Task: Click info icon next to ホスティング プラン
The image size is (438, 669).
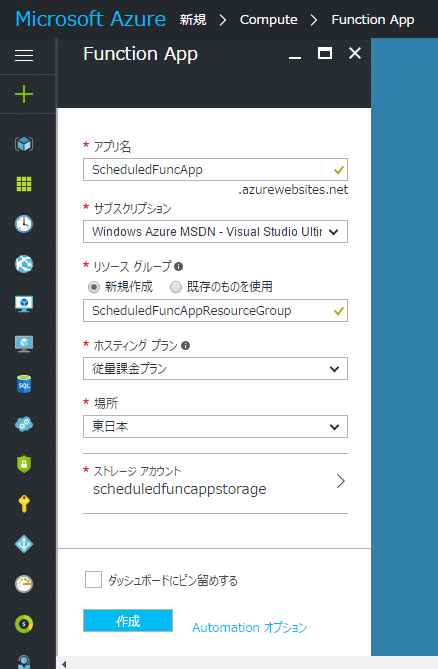Action: (x=186, y=346)
